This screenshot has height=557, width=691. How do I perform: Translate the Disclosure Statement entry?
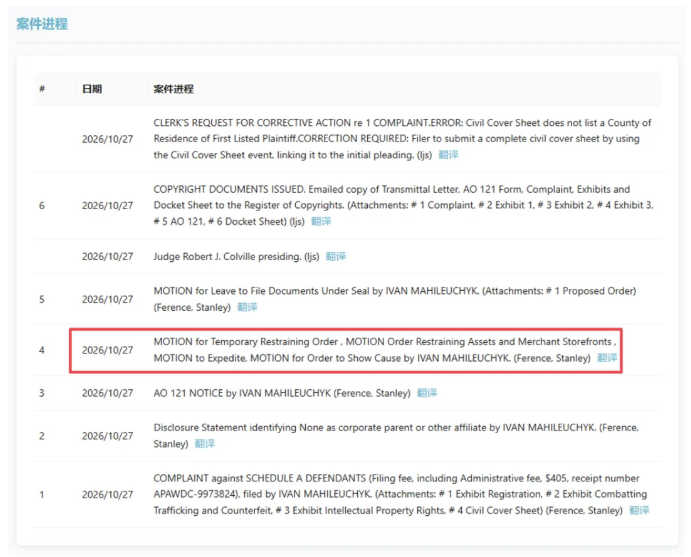point(204,444)
